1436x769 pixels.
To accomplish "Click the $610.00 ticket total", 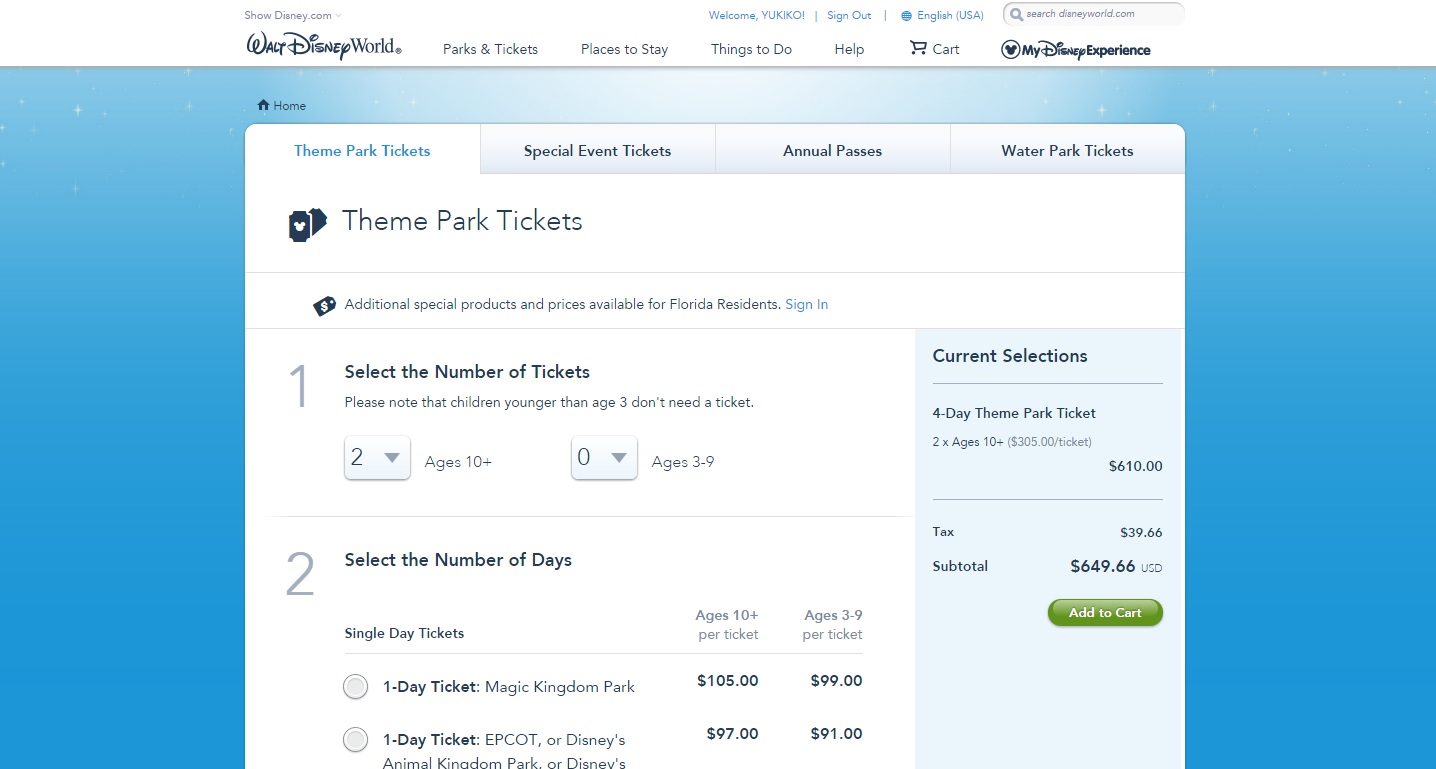I will [1136, 466].
